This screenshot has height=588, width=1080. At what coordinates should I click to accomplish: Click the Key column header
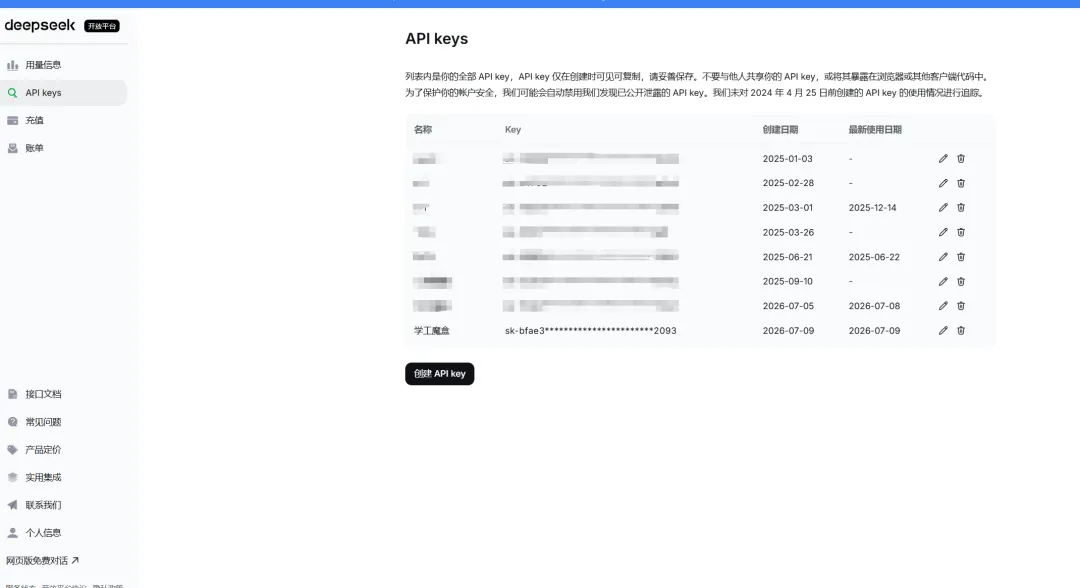[x=513, y=129]
